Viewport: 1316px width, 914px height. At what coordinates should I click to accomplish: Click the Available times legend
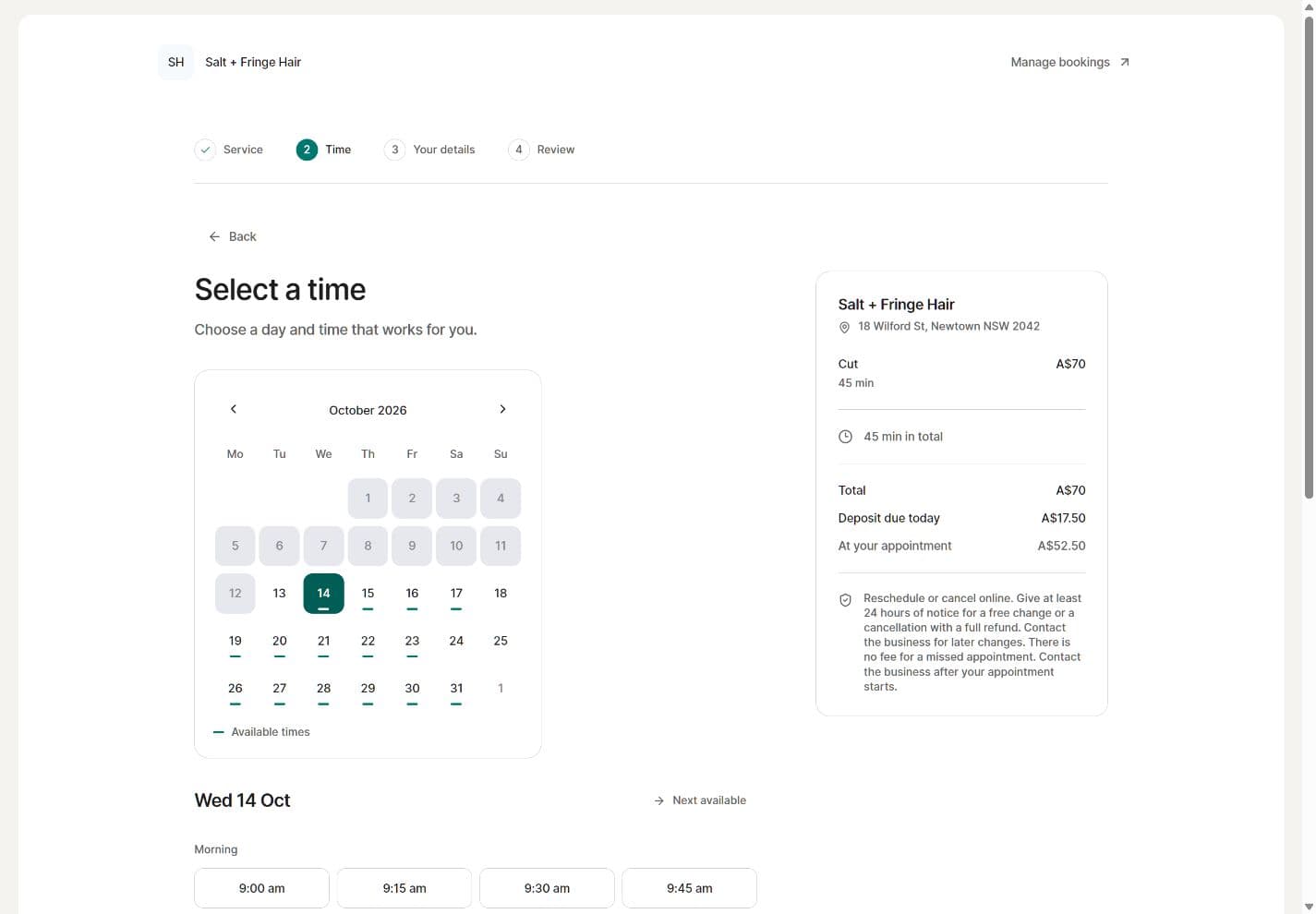(x=261, y=732)
